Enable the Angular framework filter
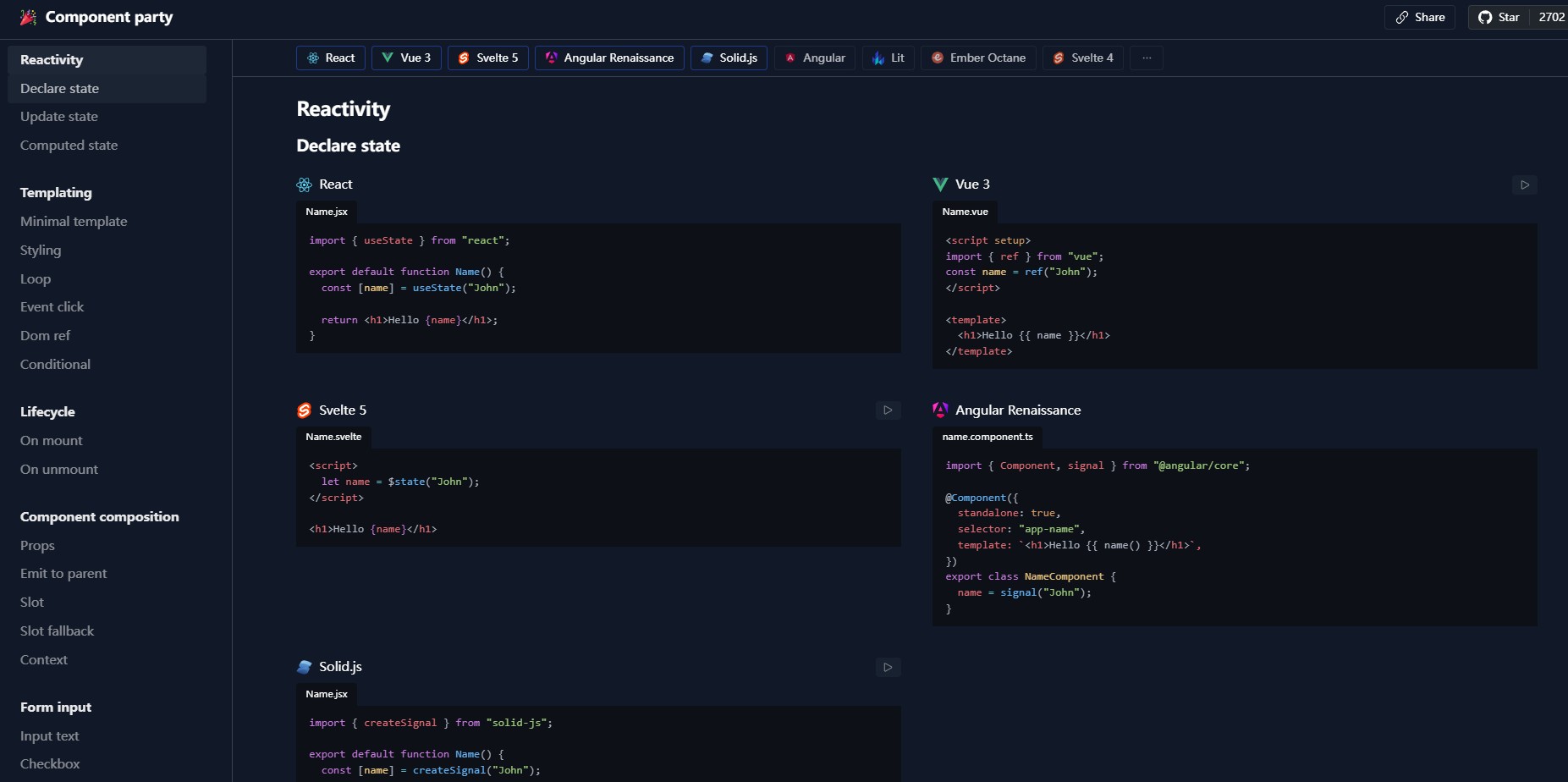Screen dimensions: 1568x782 pos(815,58)
